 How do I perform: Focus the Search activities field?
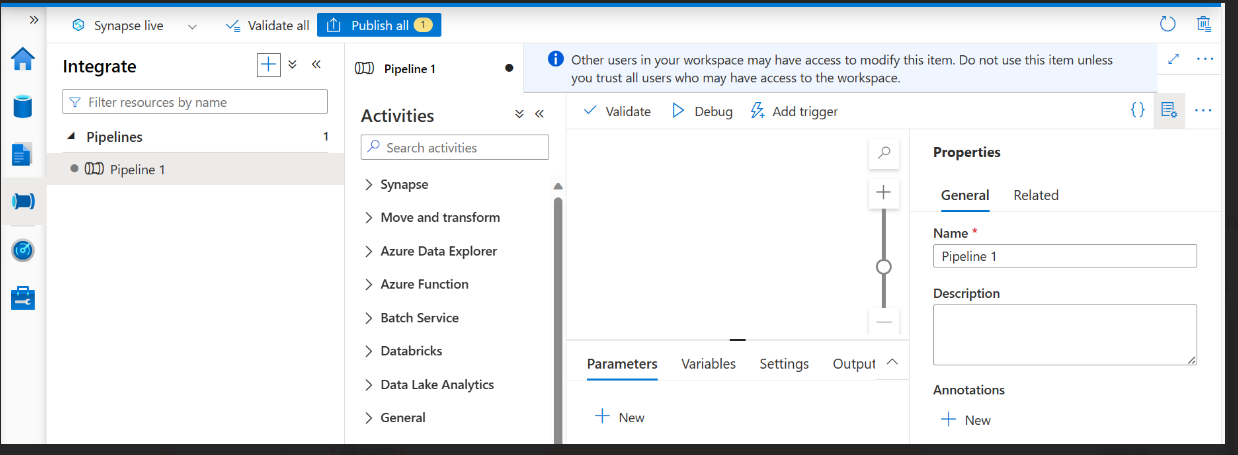coord(455,147)
